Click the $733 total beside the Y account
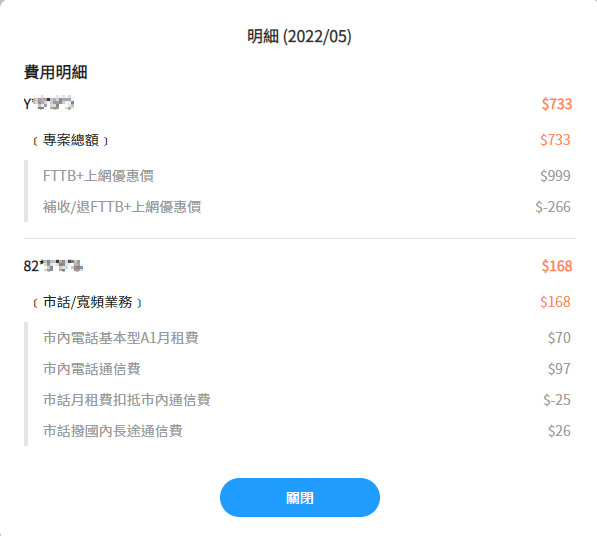Screen dimensions: 597x536 557,104
